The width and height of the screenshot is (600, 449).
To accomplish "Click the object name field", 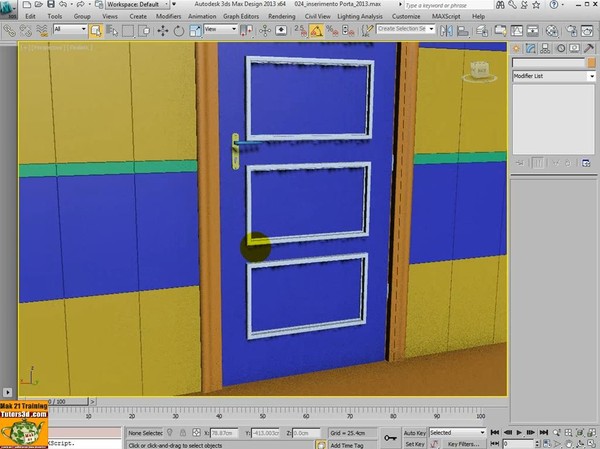I will [x=548, y=63].
